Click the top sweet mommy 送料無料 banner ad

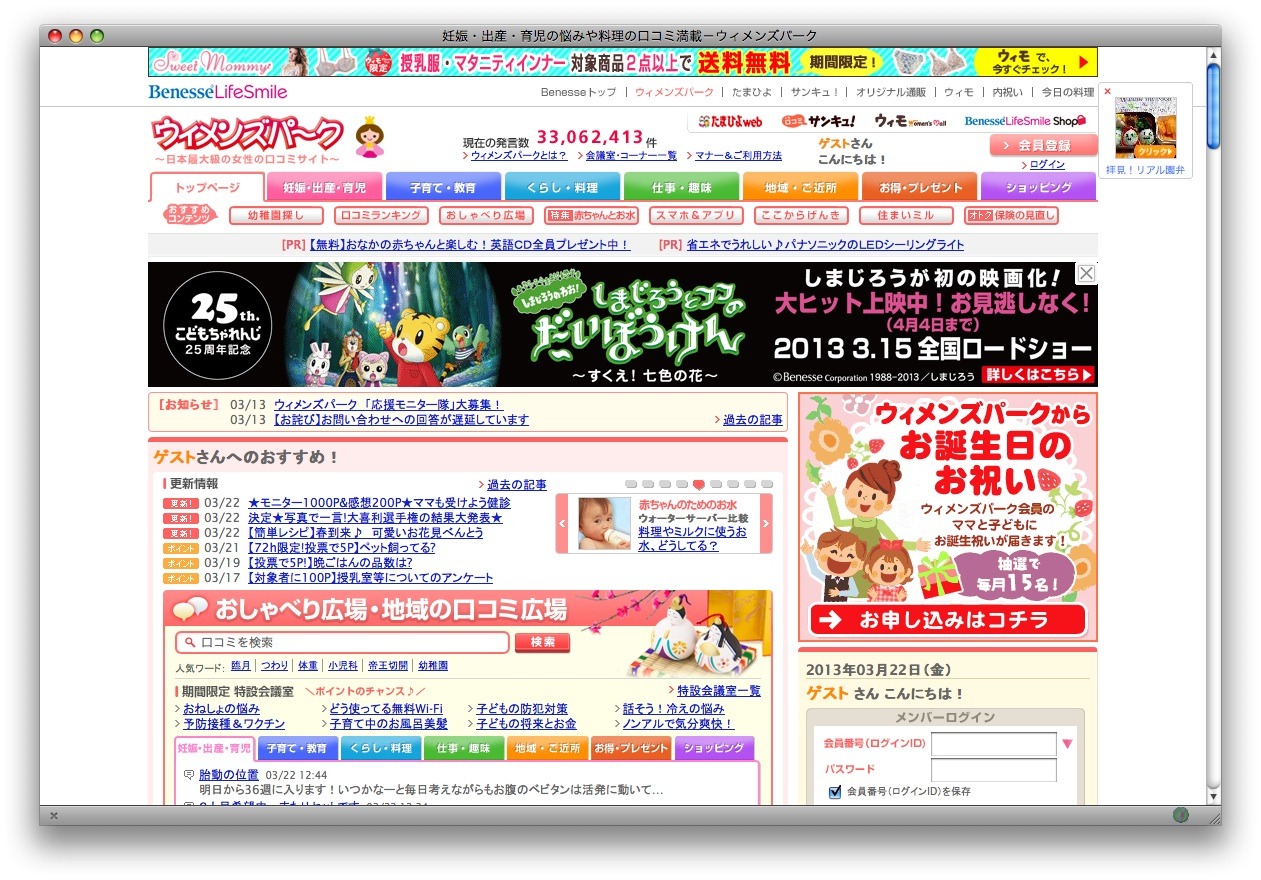coord(622,62)
